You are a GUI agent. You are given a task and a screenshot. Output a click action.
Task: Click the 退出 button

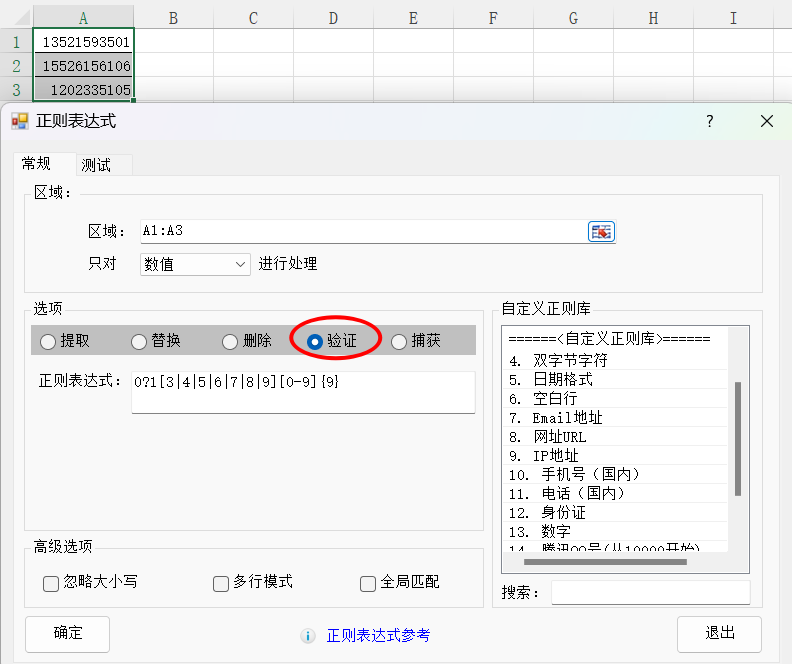[719, 634]
